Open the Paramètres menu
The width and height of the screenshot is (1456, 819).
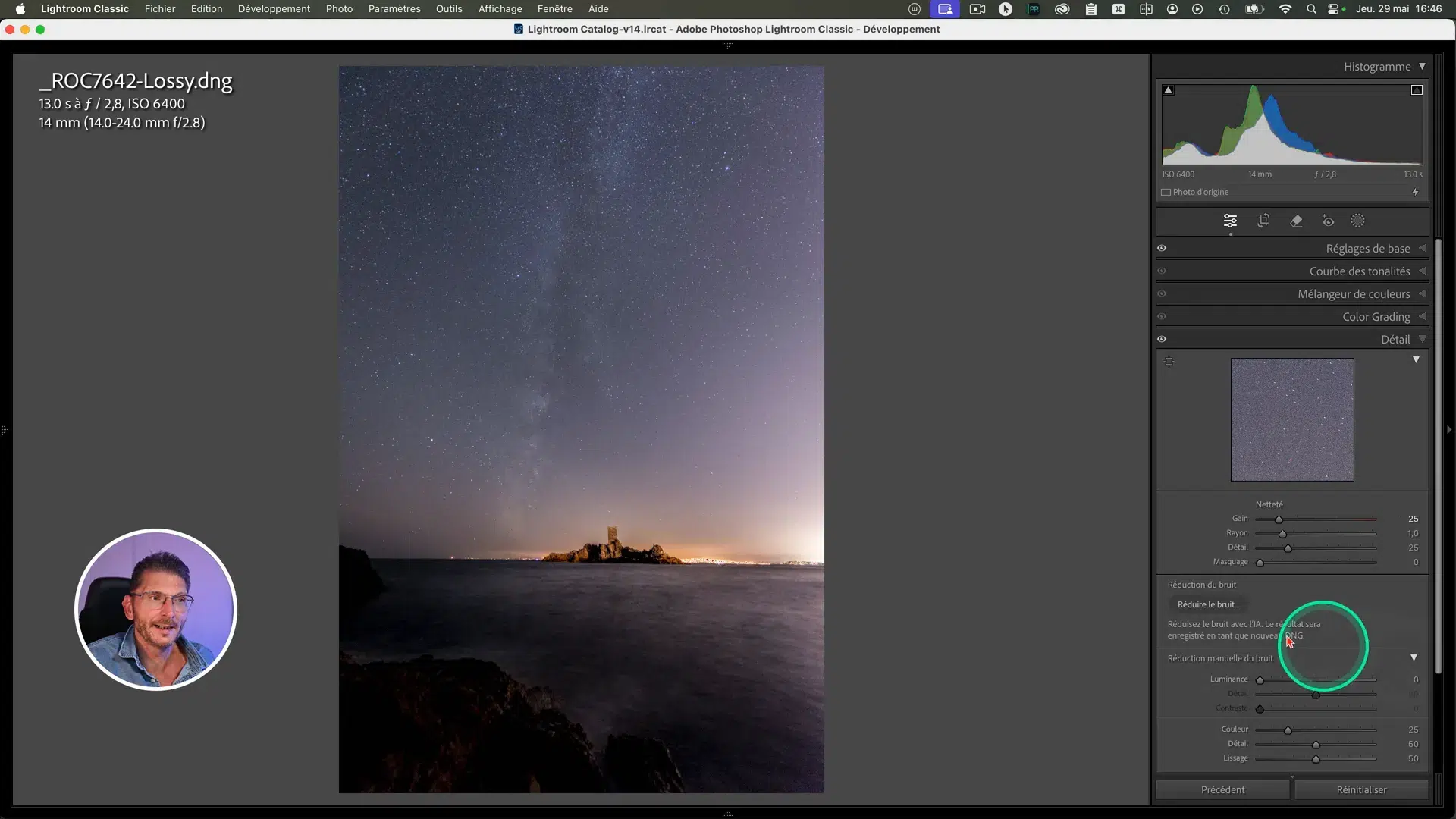(394, 9)
